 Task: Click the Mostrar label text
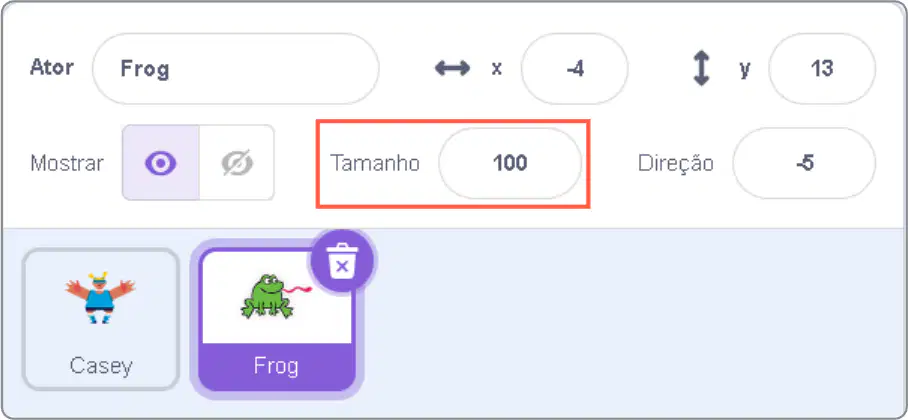[x=67, y=163]
